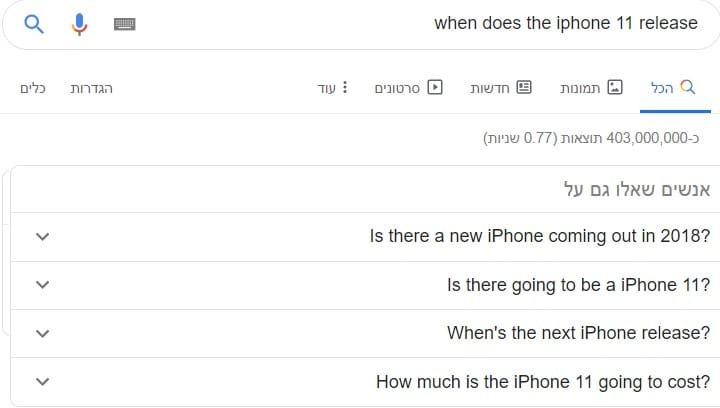Click the images tab picture icon
Screen dimensions: 720x408
click(x=615, y=87)
